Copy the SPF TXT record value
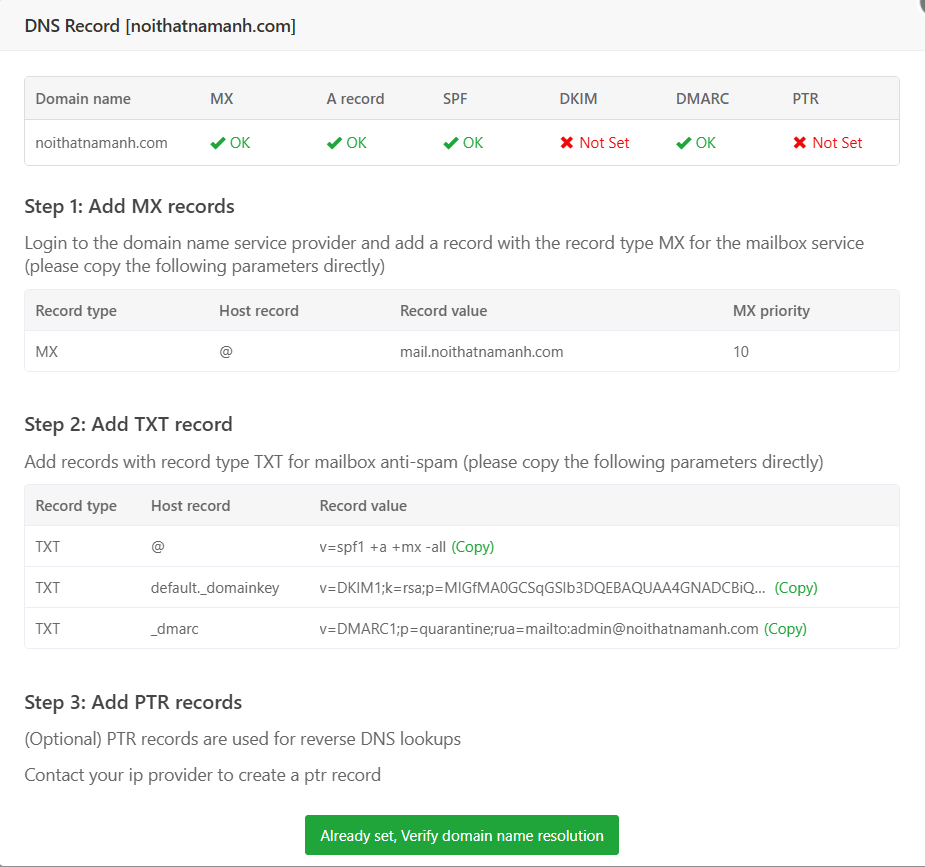Viewport: 925px width, 867px height. [473, 547]
